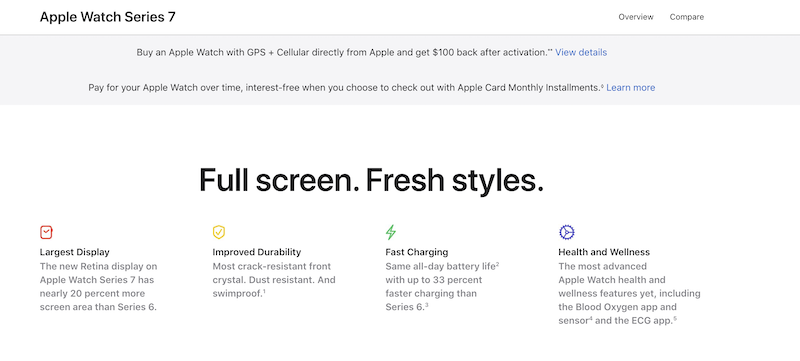Open the Overview tab
Screen dimensions: 800x361
click(636, 17)
